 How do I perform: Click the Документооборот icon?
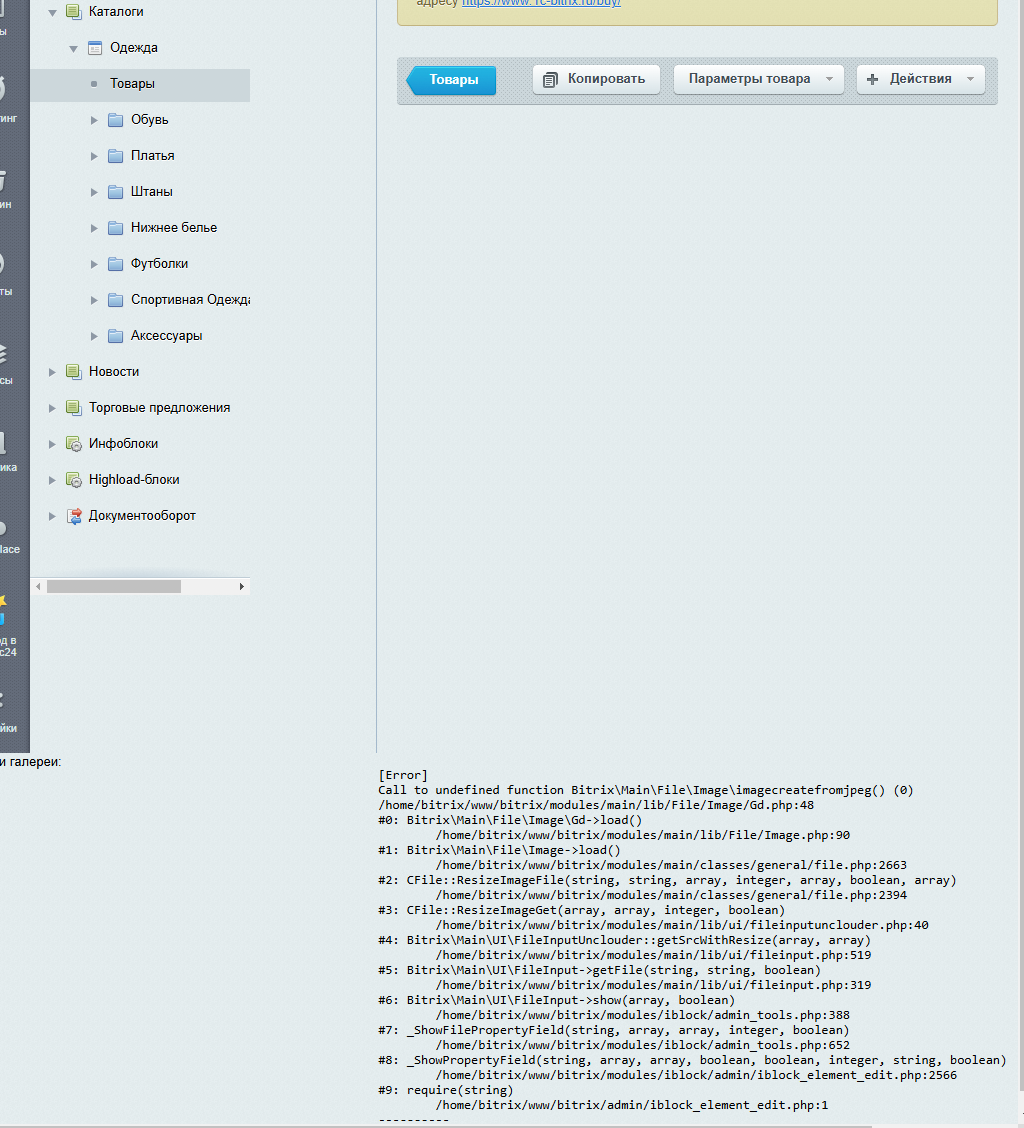[x=74, y=516]
